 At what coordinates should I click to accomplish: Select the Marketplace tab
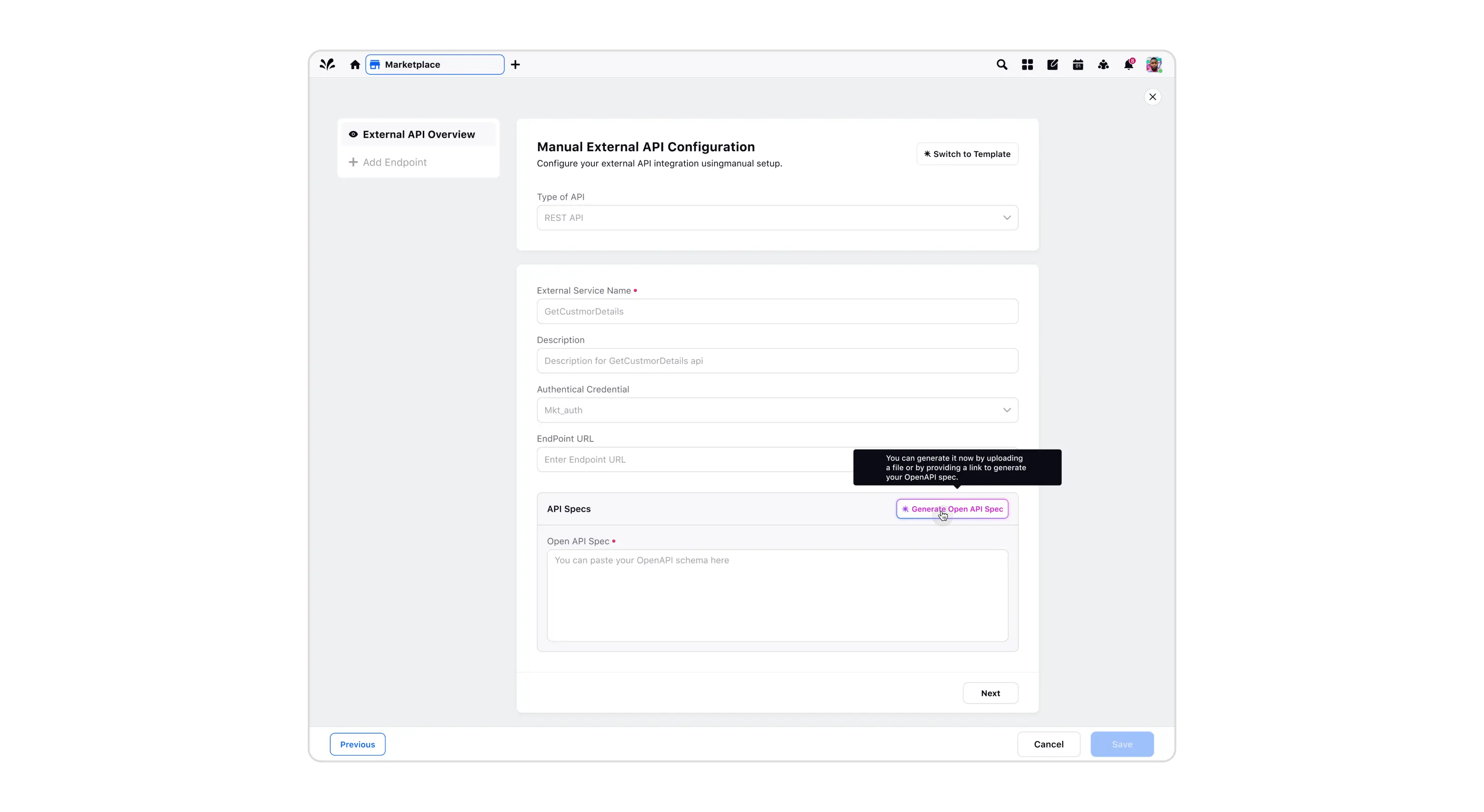tap(434, 64)
